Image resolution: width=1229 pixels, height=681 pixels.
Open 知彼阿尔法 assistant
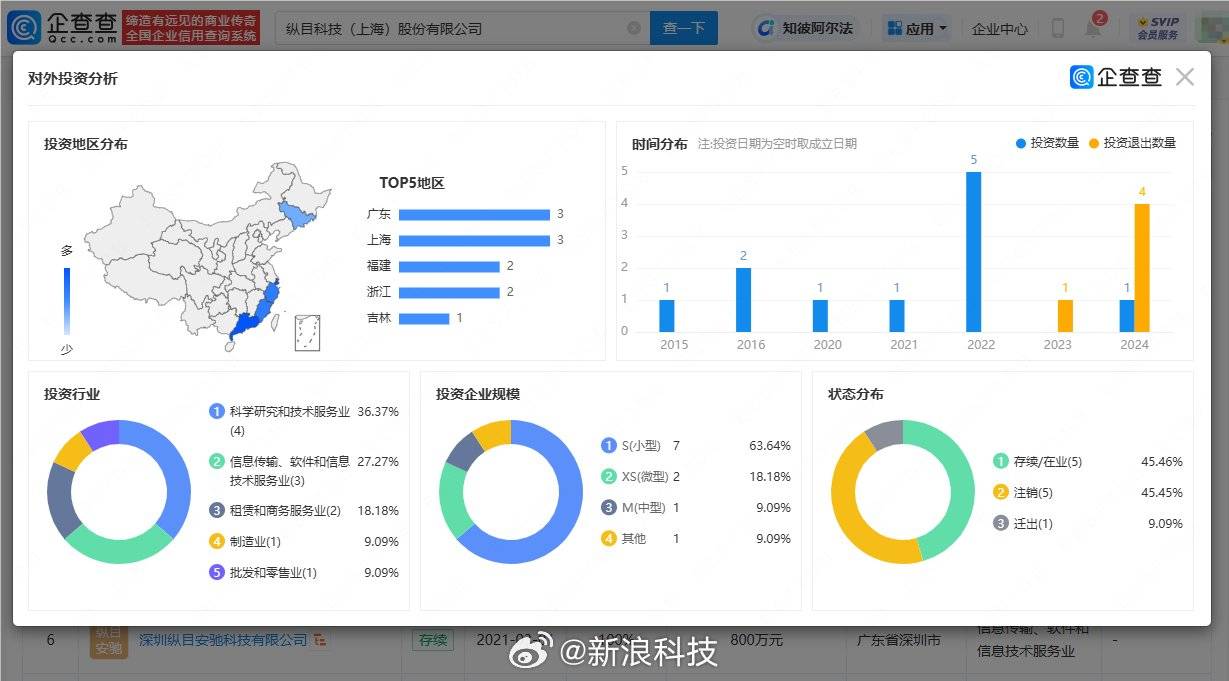pyautogui.click(x=806, y=28)
